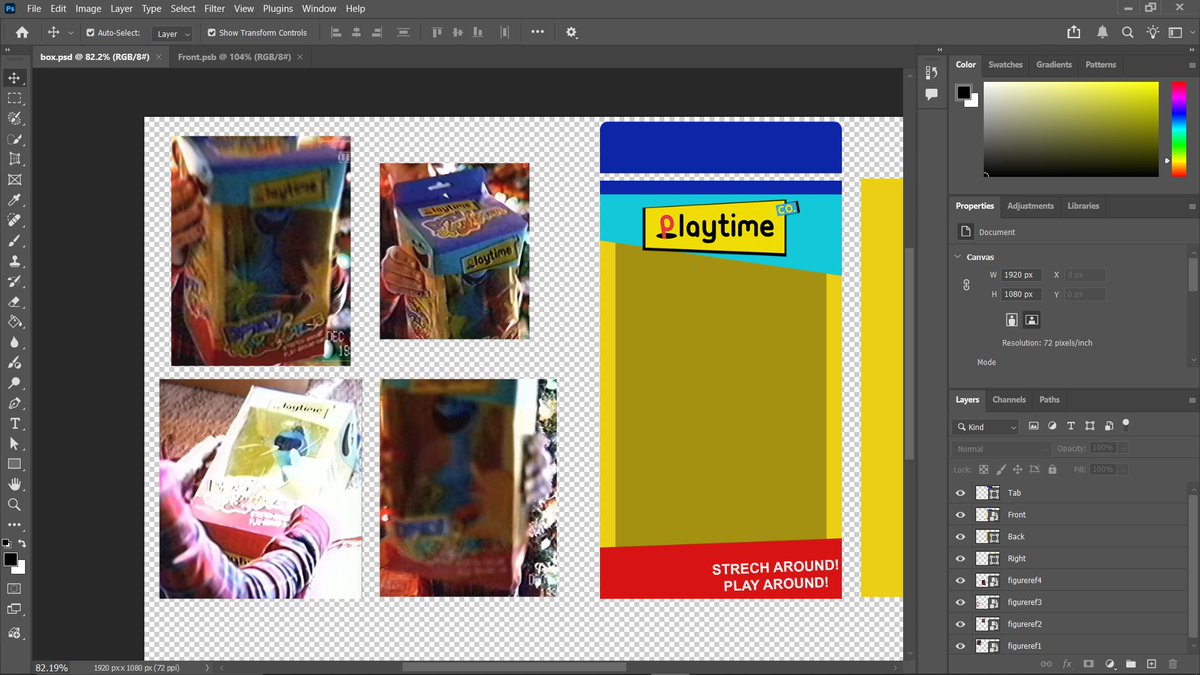Click the align left edges button
The image size is (1200, 675).
335,32
